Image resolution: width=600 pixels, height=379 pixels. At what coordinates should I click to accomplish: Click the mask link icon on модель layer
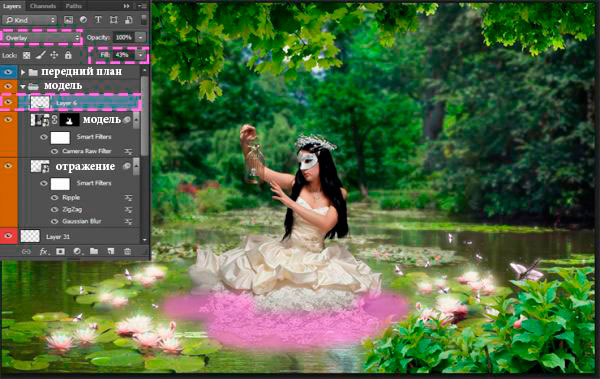click(54, 120)
